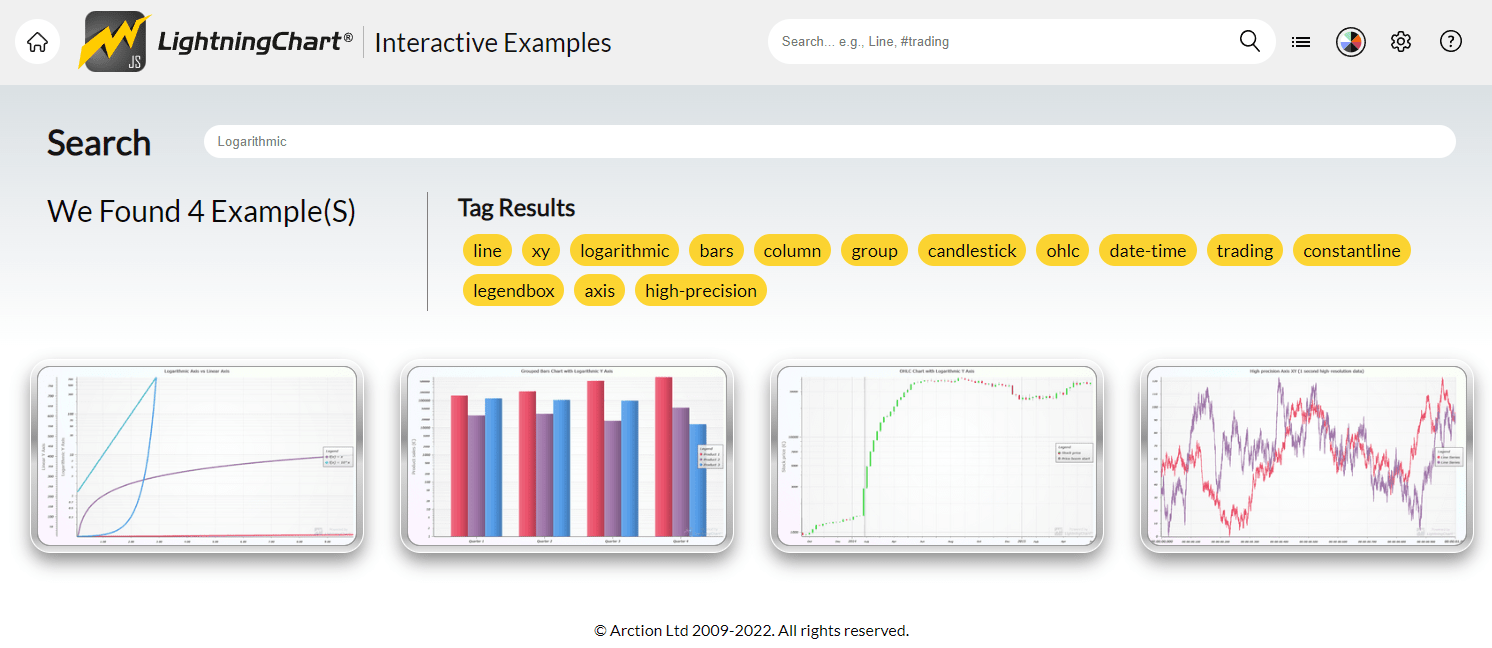The height and width of the screenshot is (648, 1492).
Task: Select the 'constantline' tag chip
Action: 1351,250
